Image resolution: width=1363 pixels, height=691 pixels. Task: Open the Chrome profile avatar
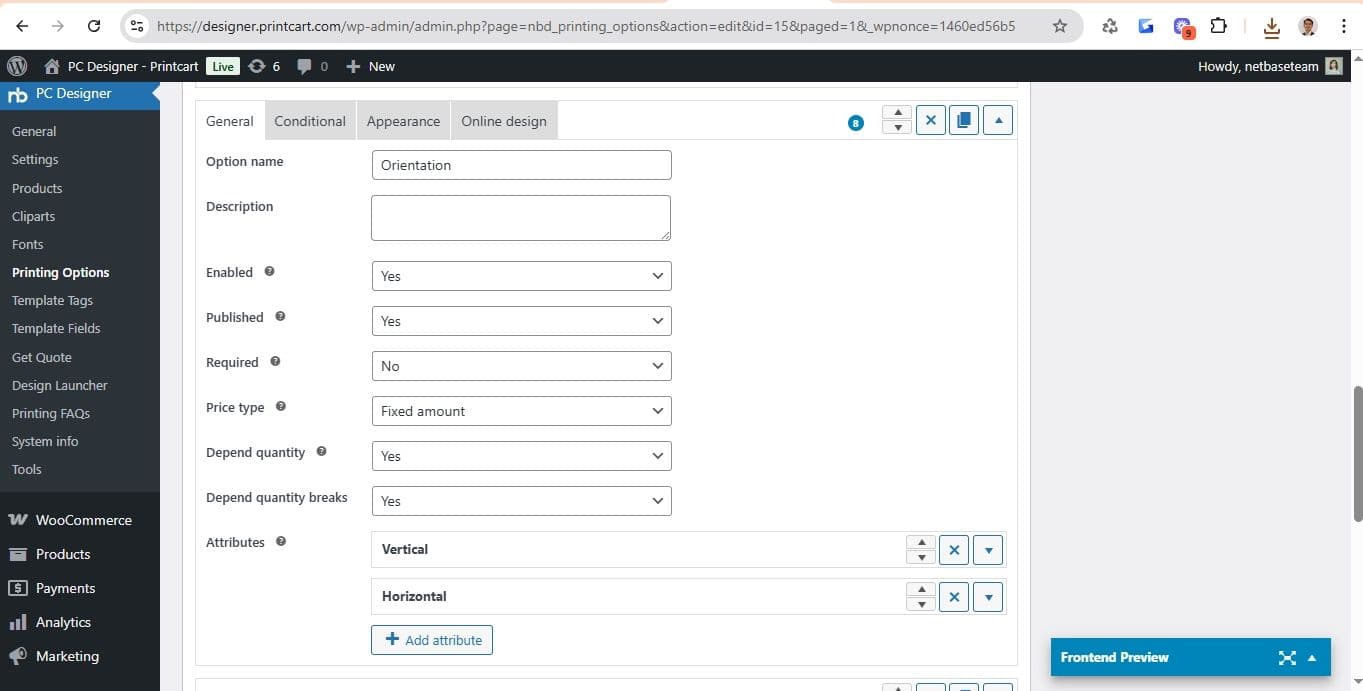1308,26
